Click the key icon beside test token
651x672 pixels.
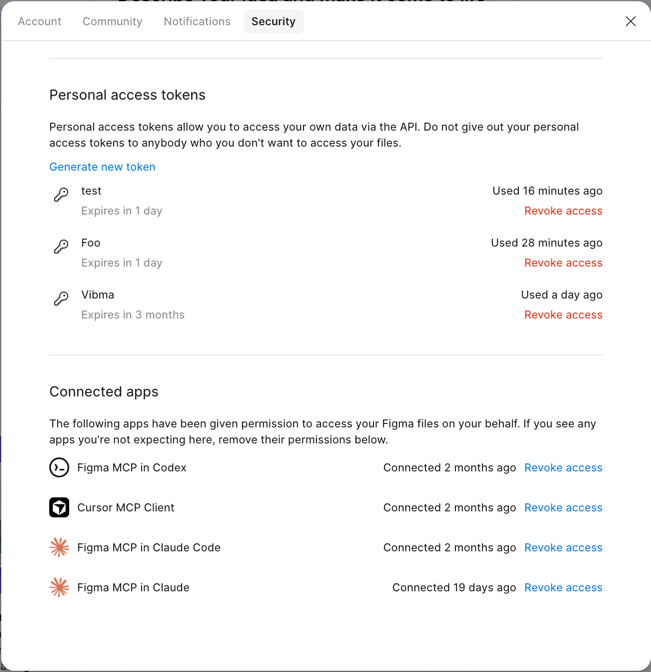tap(61, 194)
